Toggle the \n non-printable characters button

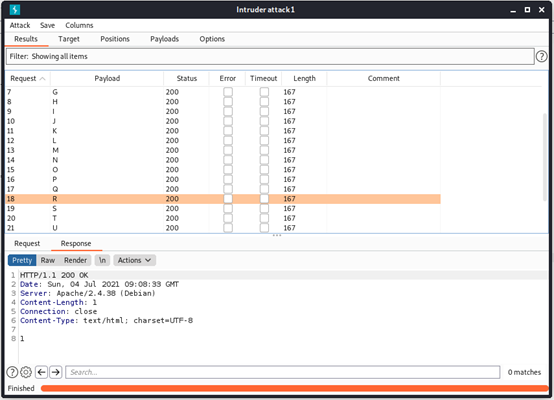click(102, 260)
